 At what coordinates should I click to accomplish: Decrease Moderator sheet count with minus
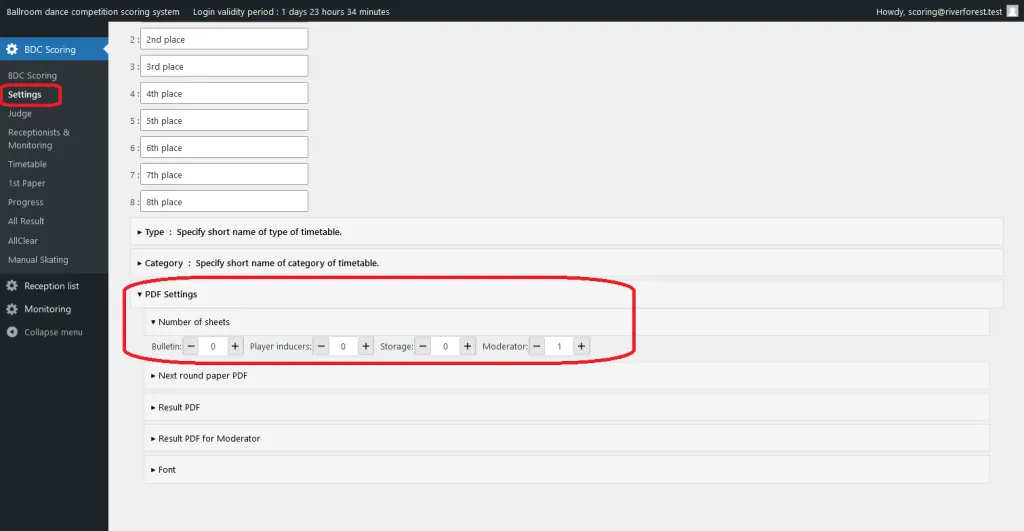tap(537, 346)
